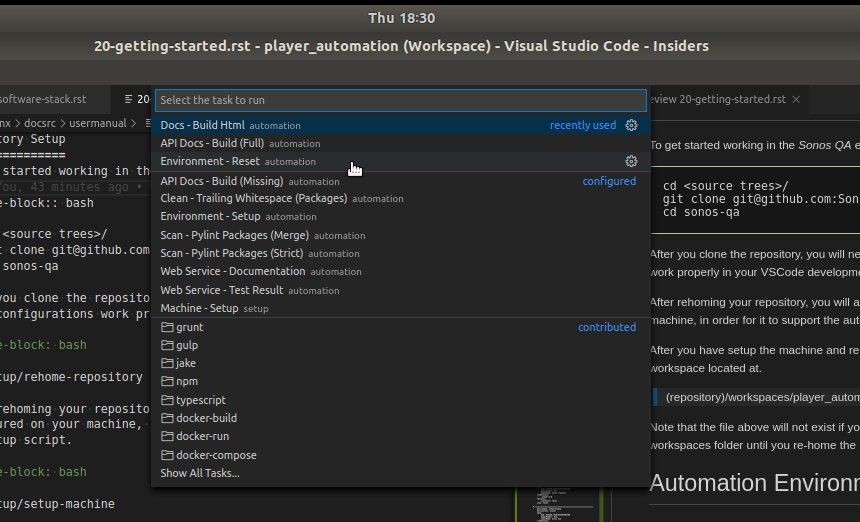This screenshot has height=522, width=860.
Task: Run the API Docs - Build (Full) task
Action: pos(212,143)
